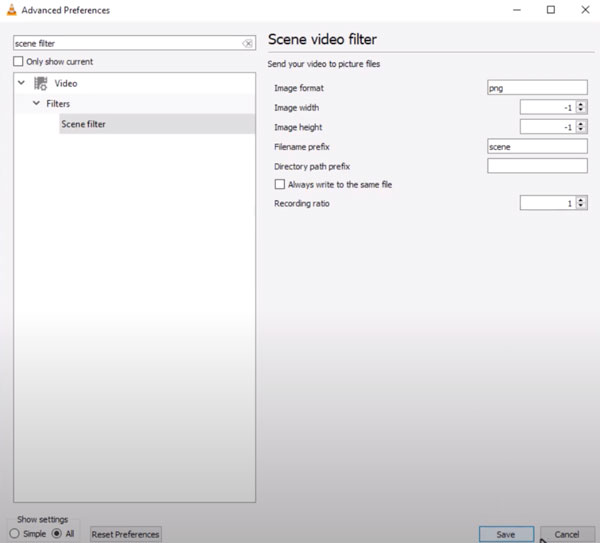This screenshot has height=543, width=600.
Task: Save the preferences
Action: (x=506, y=534)
